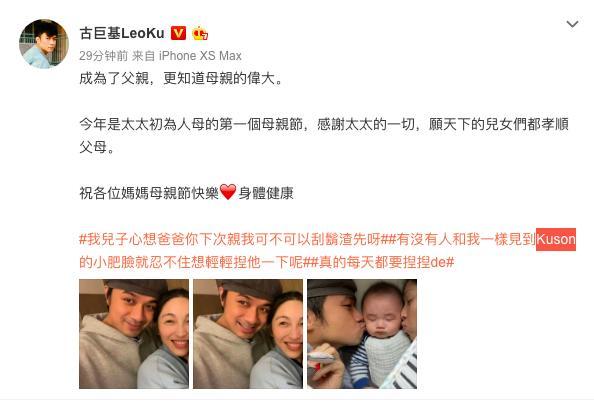Screen dimensions: 594x402
Task: Open the first couple selfie thumbnail
Action: coord(134,334)
